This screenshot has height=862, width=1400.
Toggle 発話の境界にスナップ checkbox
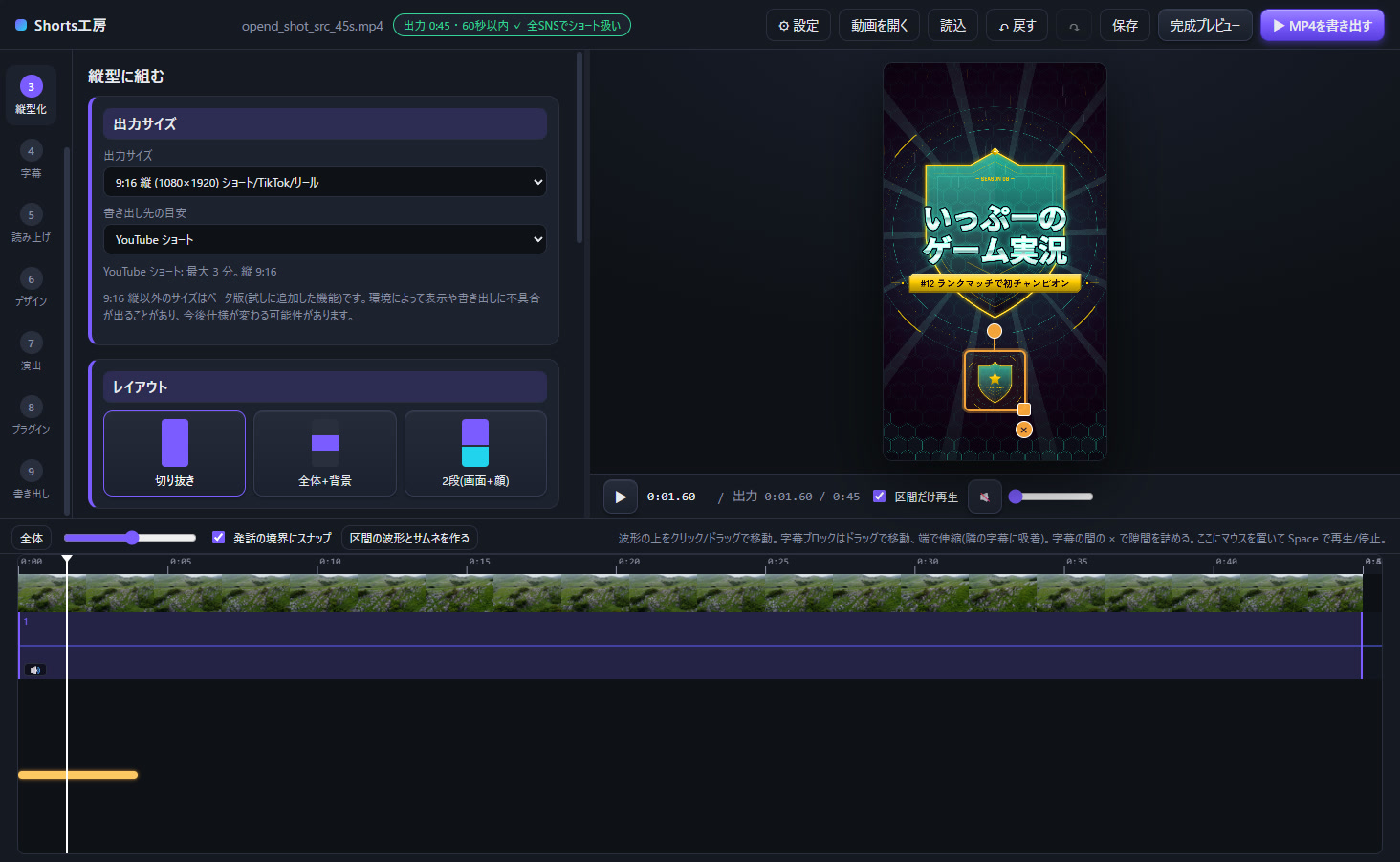coord(218,538)
